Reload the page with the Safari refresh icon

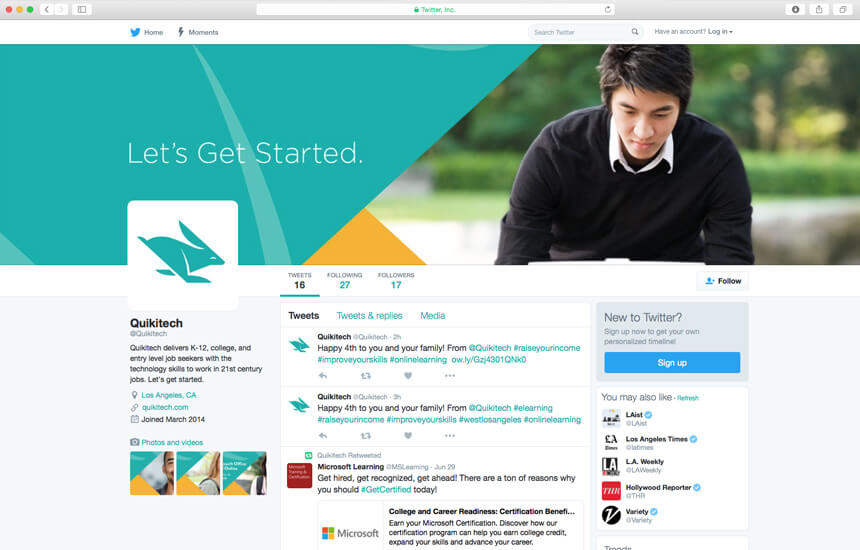coord(608,9)
